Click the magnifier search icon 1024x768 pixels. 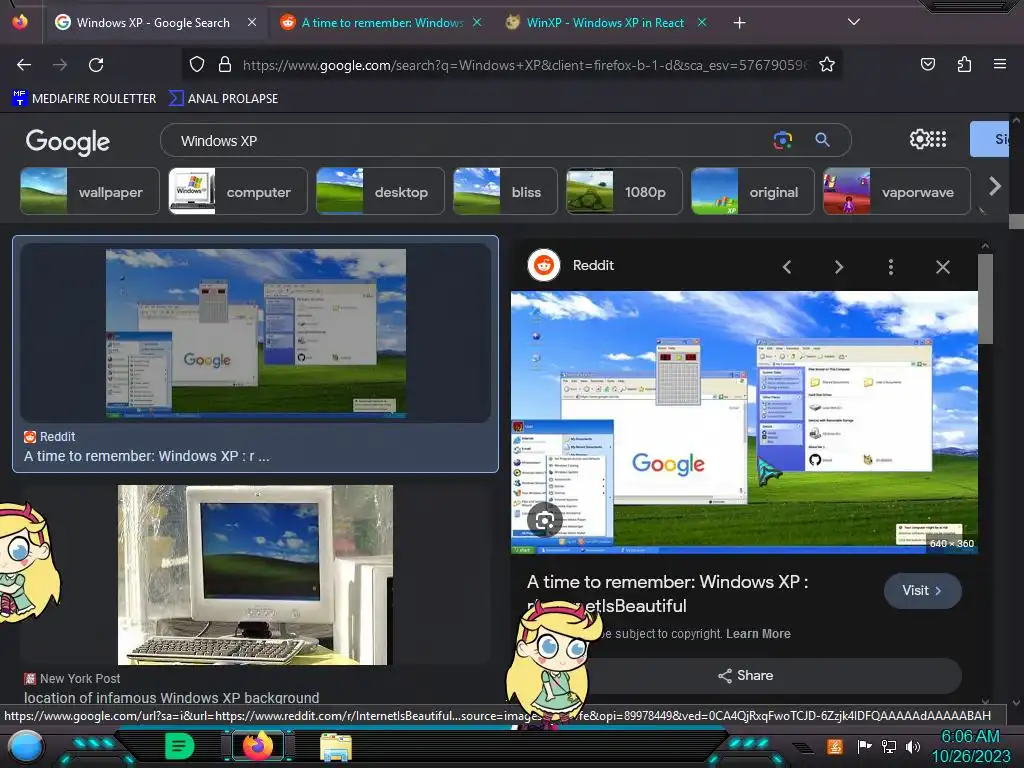822,140
